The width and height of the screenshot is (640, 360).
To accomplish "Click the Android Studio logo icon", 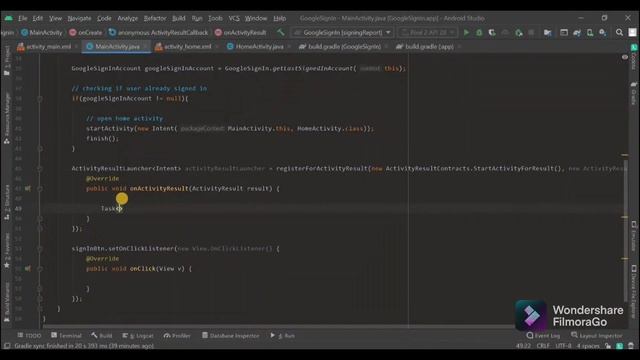I will [x=8, y=18].
